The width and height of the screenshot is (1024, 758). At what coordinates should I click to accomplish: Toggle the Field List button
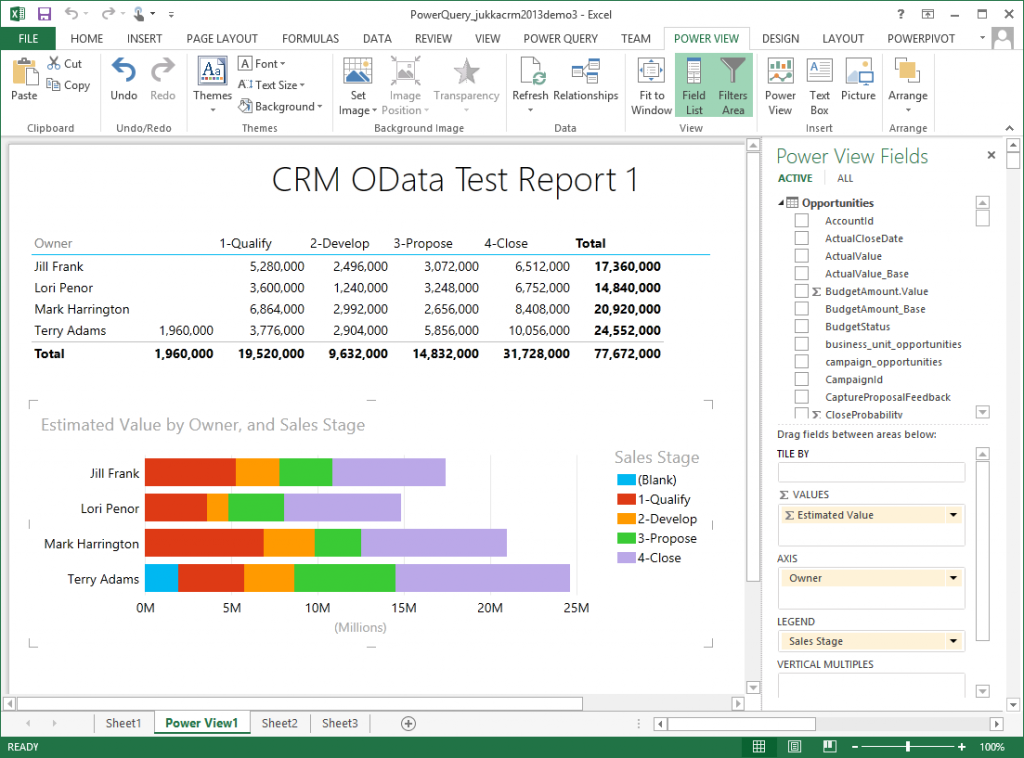[x=694, y=85]
